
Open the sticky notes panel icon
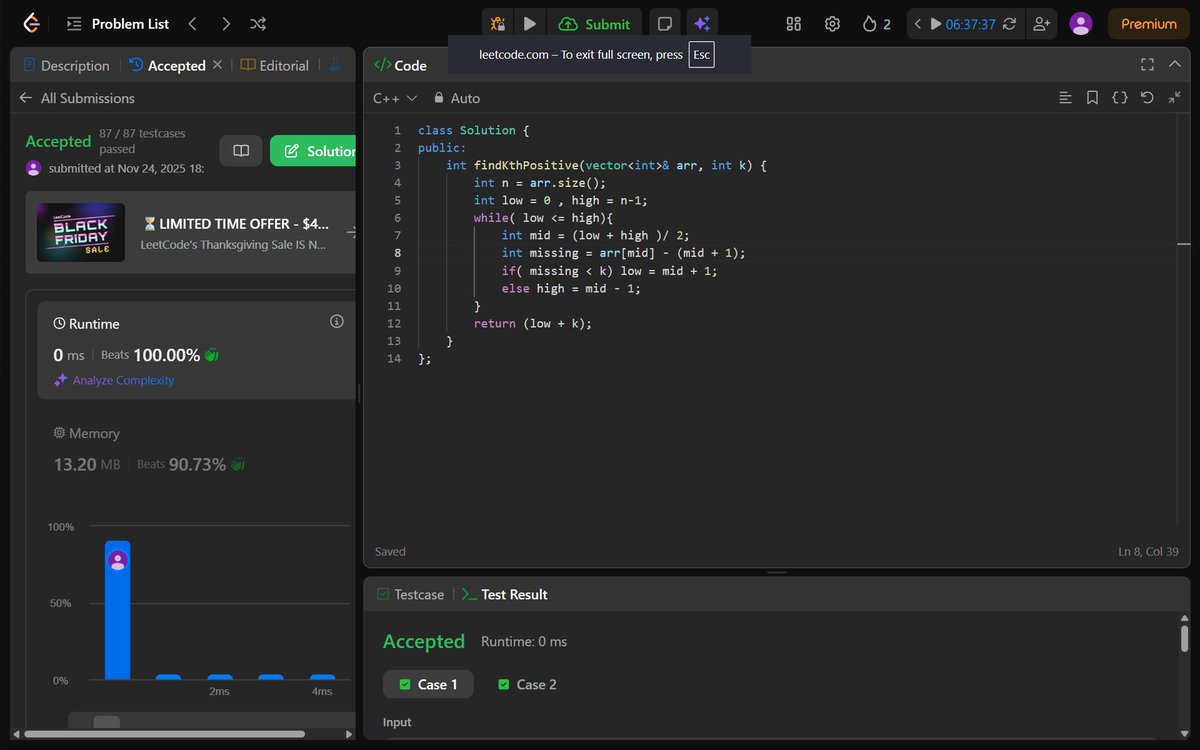click(664, 23)
